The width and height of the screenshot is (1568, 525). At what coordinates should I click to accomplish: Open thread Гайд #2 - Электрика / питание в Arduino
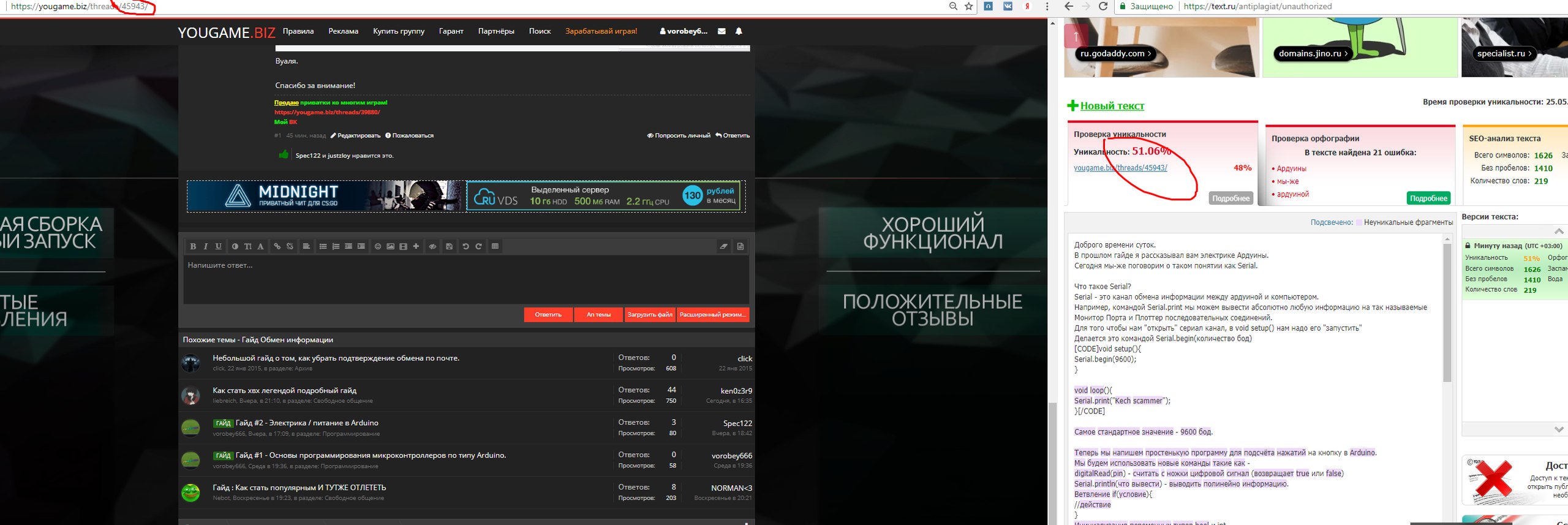pyautogui.click(x=307, y=423)
